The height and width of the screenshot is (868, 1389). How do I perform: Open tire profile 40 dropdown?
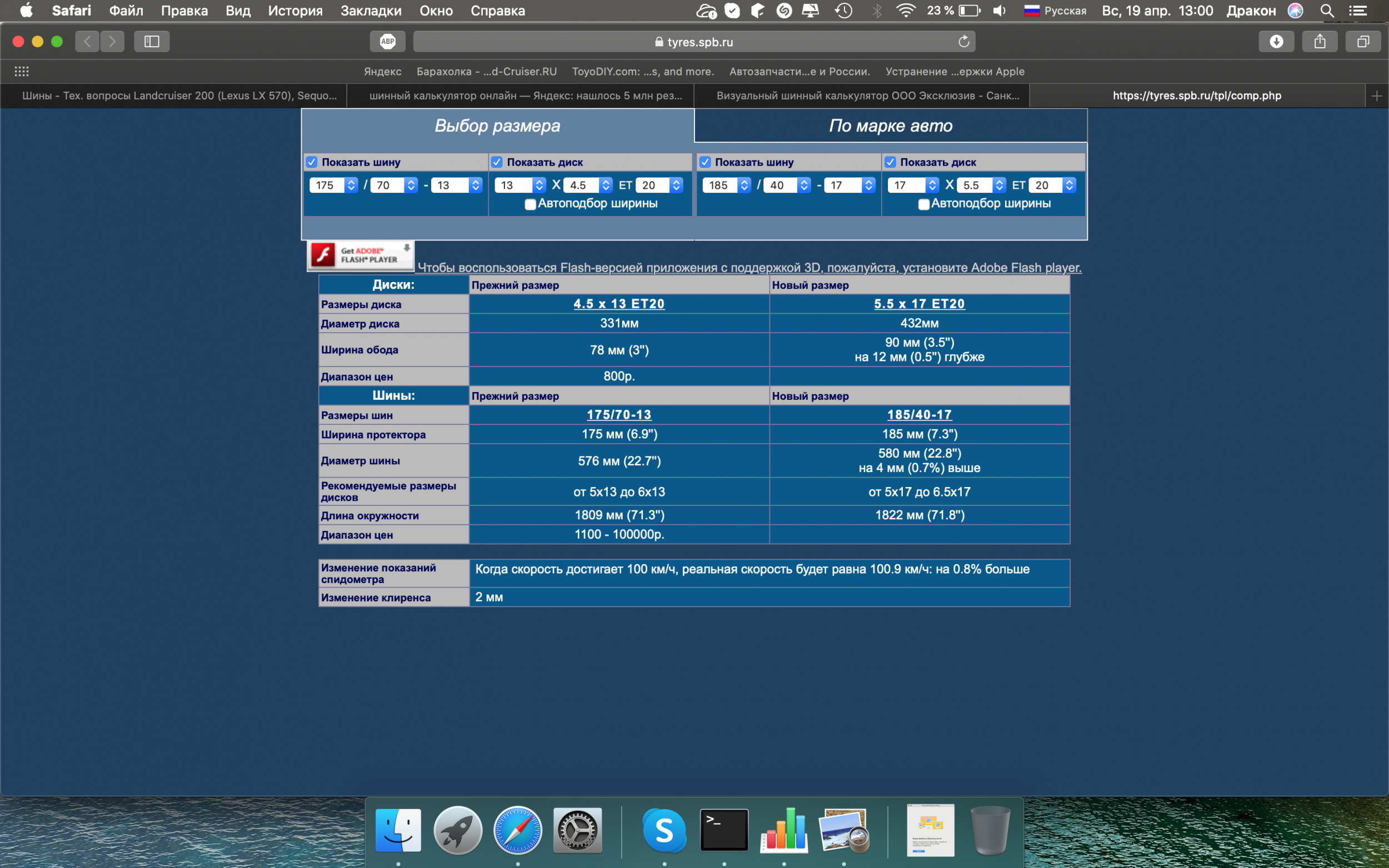(787, 185)
